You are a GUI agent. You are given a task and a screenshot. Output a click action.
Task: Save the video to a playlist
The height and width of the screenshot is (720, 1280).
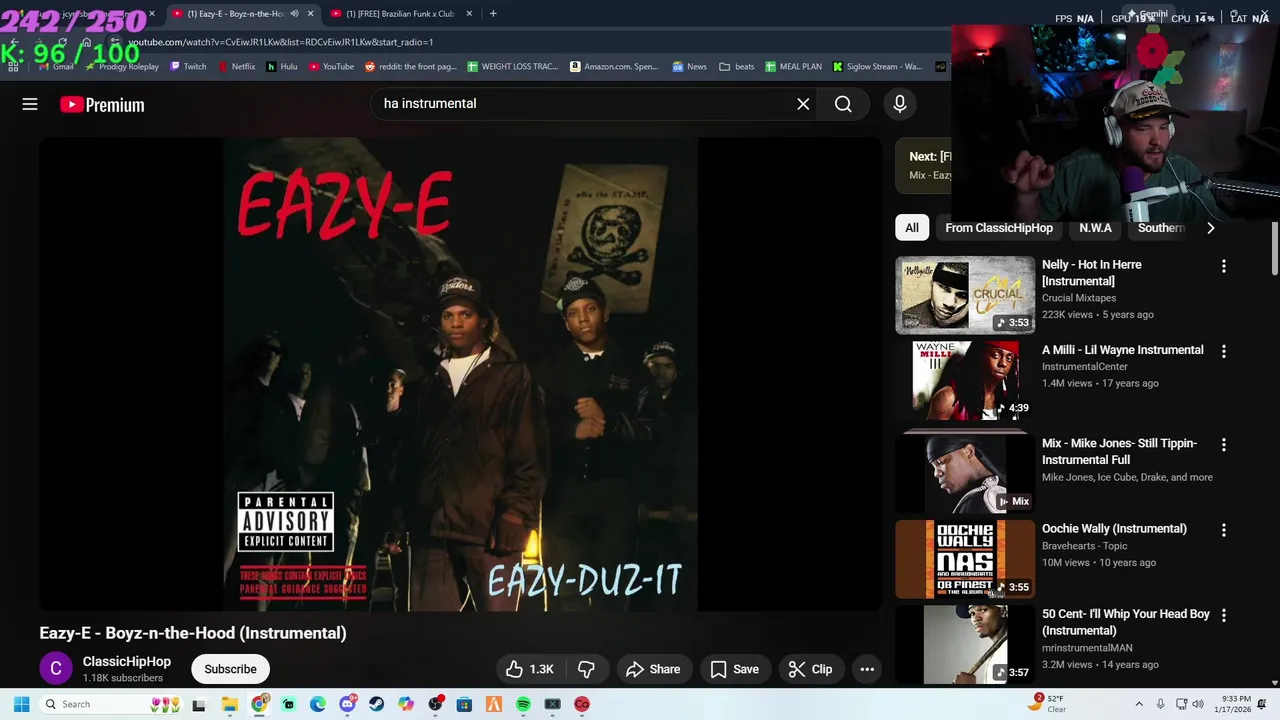tap(735, 669)
